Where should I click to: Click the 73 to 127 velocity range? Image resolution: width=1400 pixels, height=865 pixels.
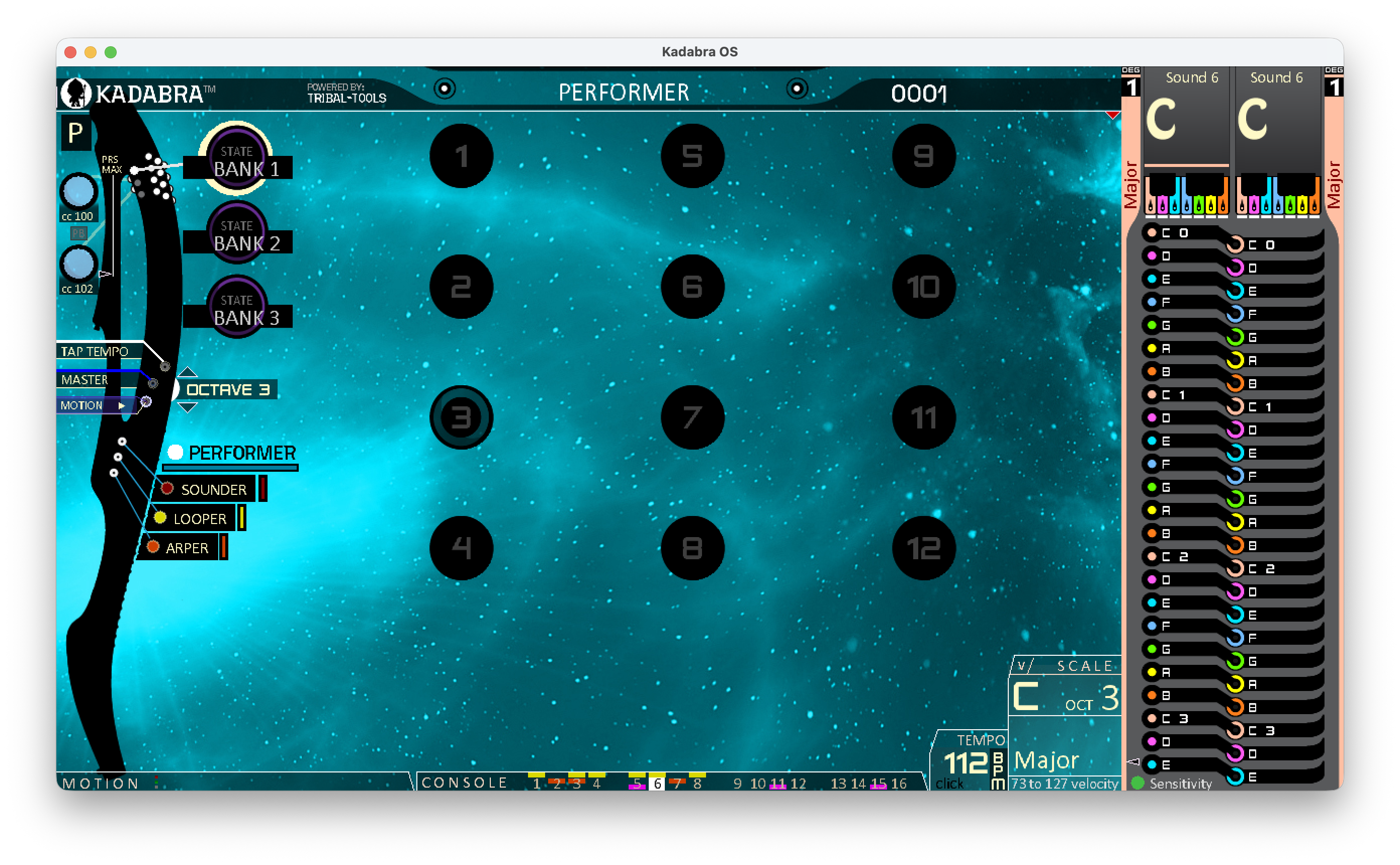tap(1064, 784)
